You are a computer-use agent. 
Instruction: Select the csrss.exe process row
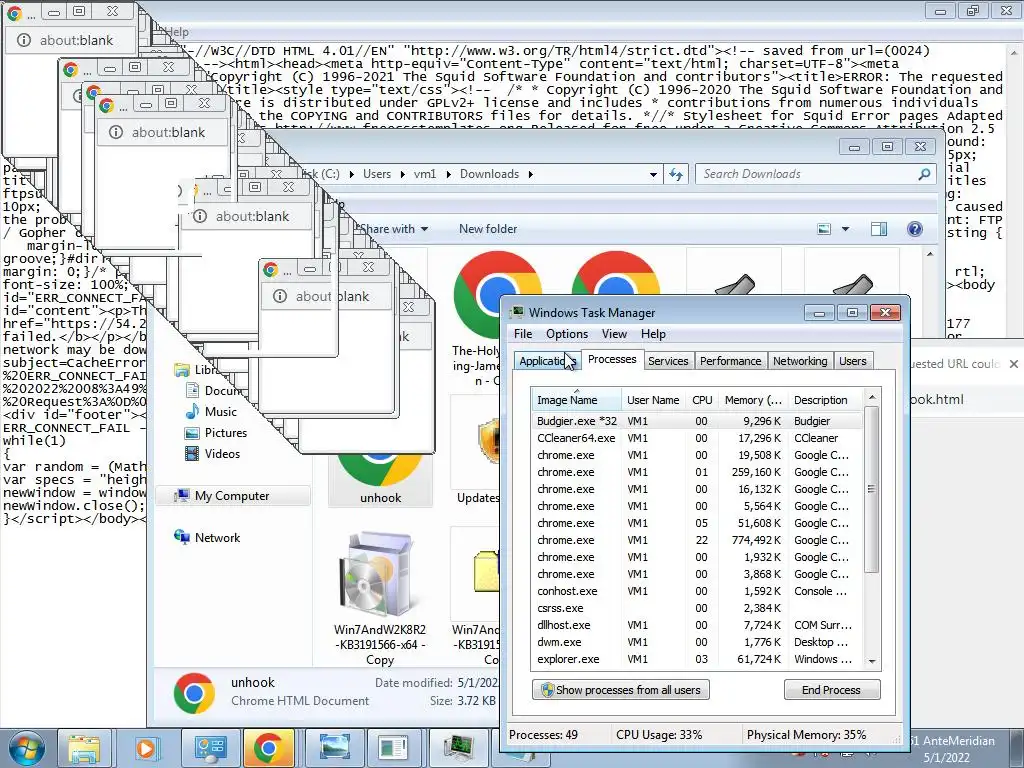pos(696,608)
